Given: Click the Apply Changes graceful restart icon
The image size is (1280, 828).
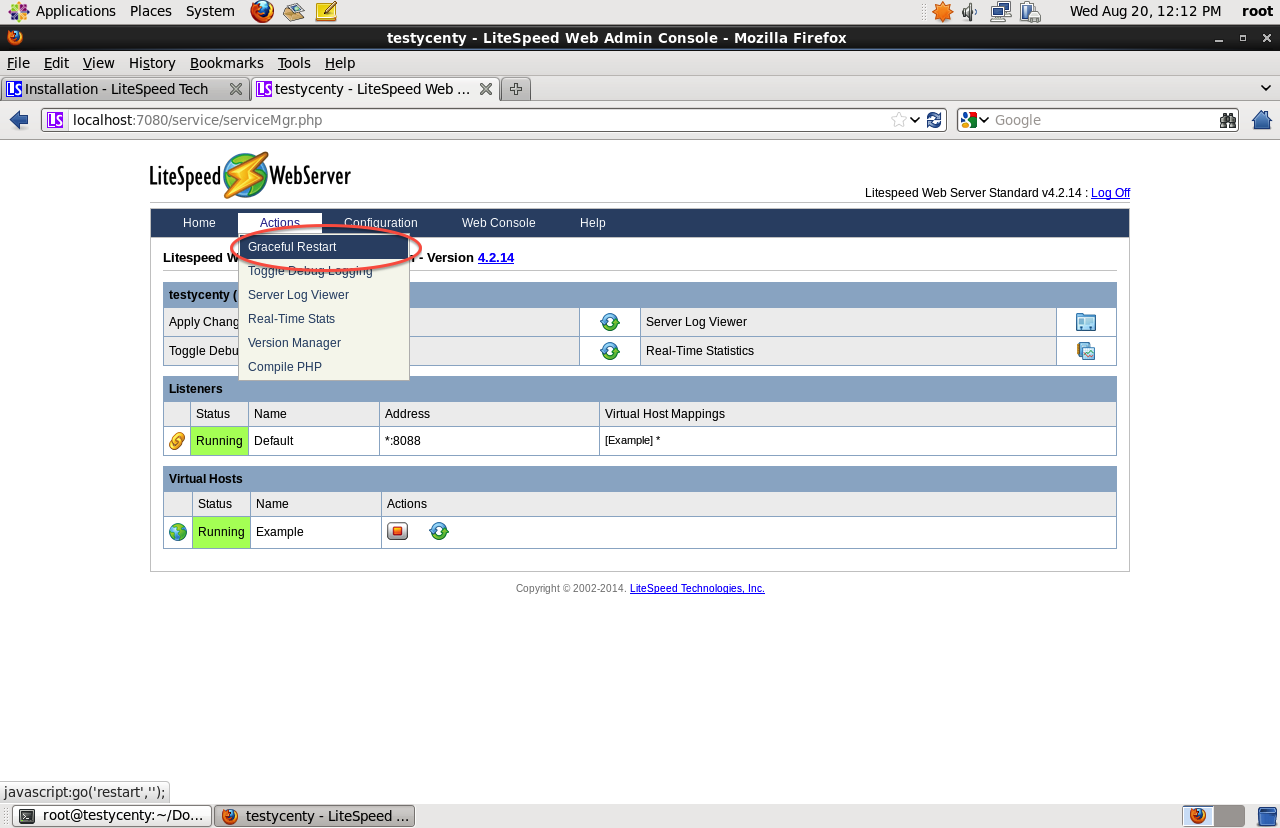Looking at the screenshot, I should click(610, 322).
